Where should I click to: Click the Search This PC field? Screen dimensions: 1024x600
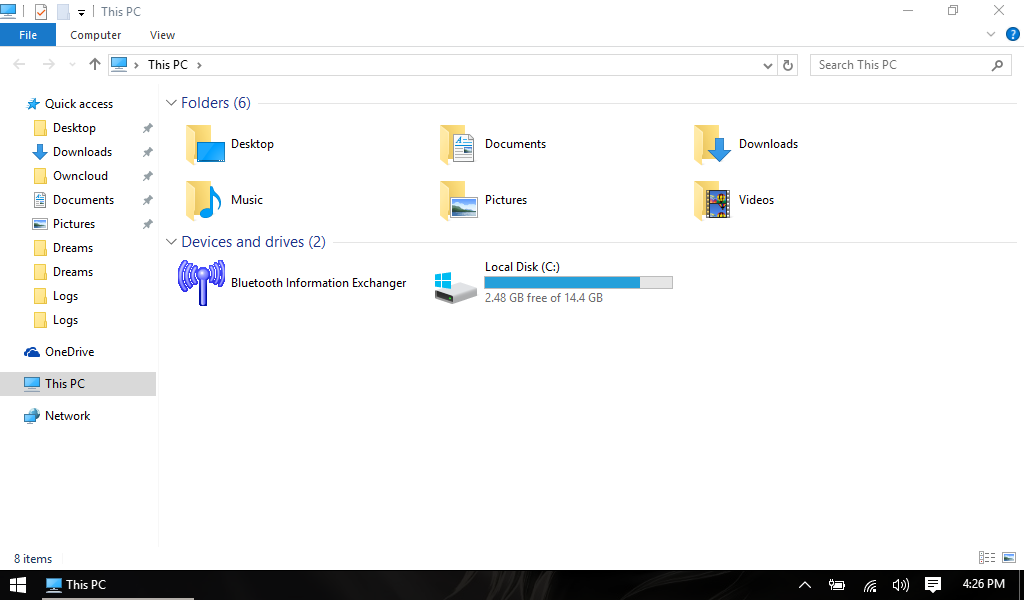910,65
